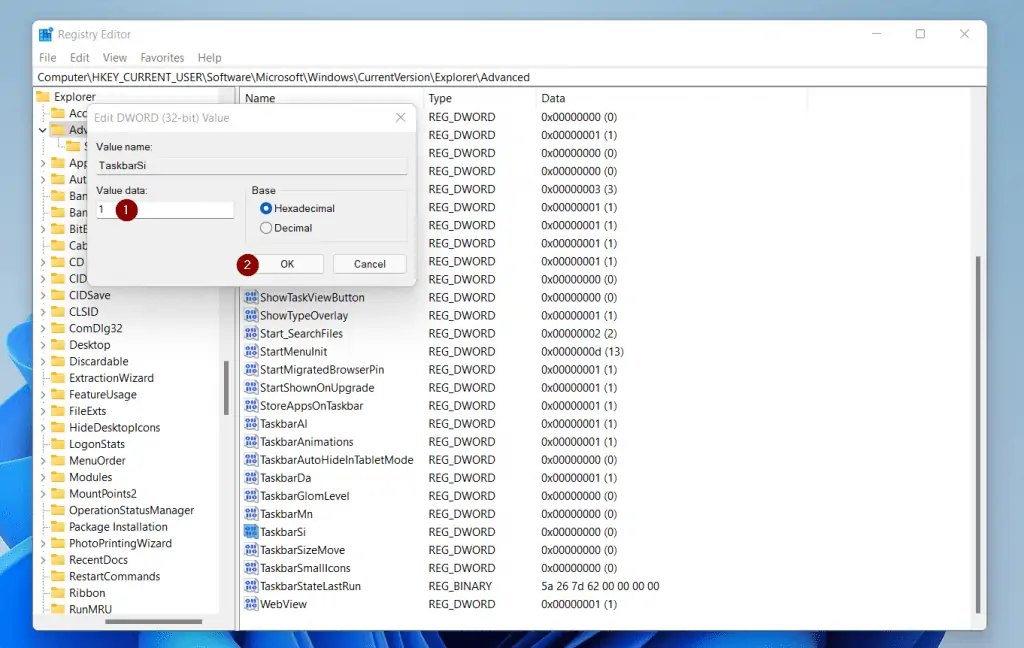Open the Edit menu

pos(79,57)
